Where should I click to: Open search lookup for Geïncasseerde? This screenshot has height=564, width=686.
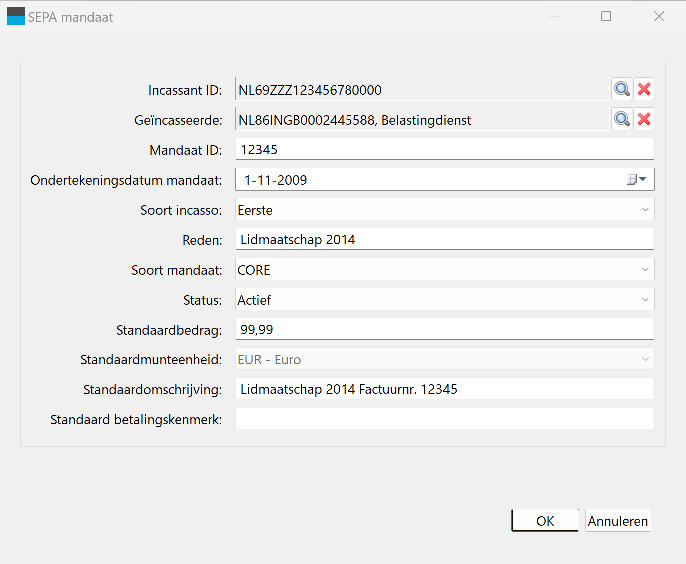[x=622, y=119]
